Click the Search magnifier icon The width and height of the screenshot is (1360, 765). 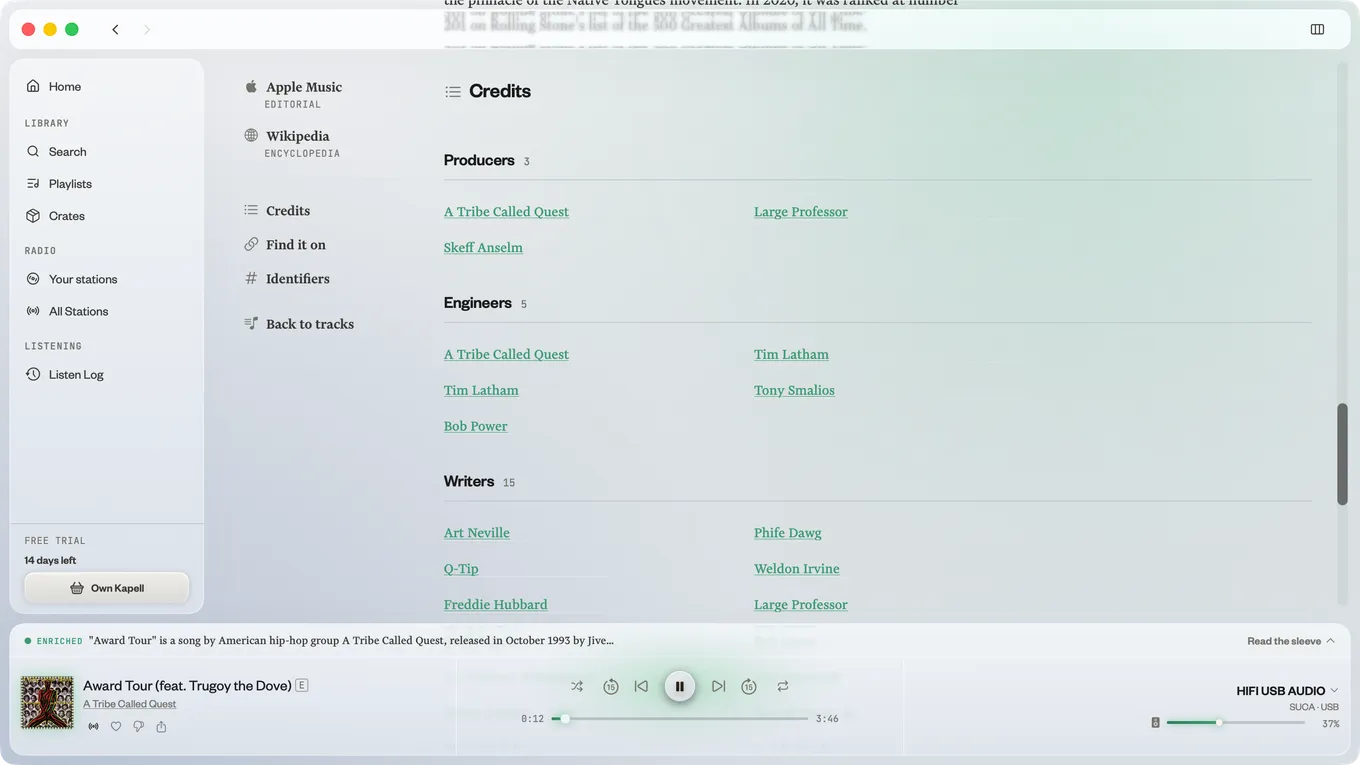(x=33, y=152)
